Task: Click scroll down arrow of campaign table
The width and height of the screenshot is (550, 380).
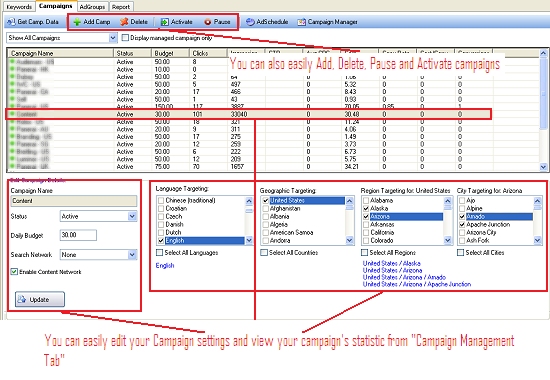Action: point(543,167)
